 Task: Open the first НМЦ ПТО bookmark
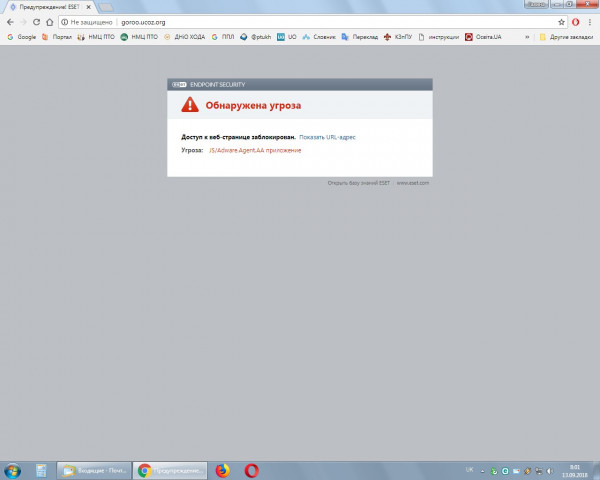pyautogui.click(x=96, y=37)
